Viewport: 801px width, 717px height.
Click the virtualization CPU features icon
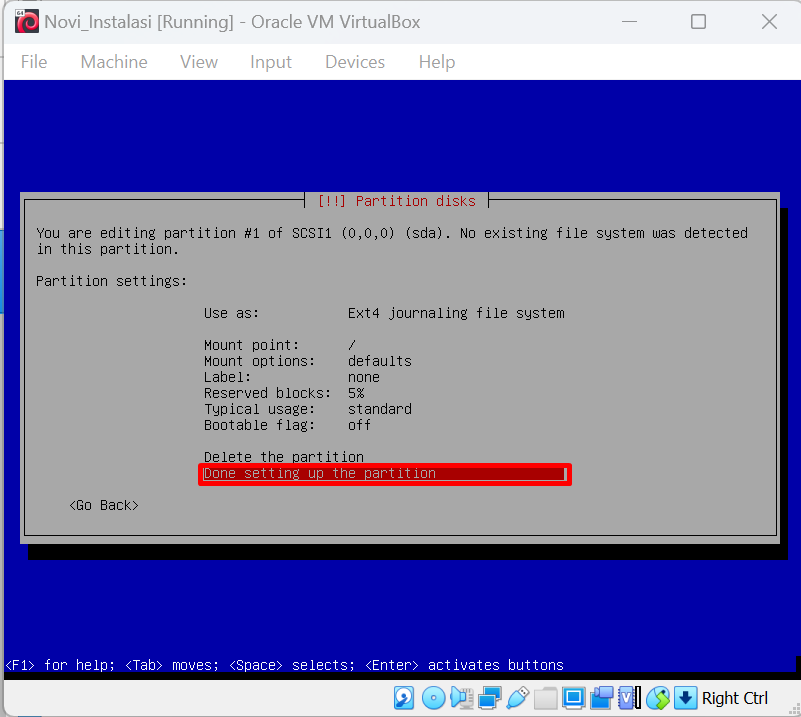click(x=629, y=698)
